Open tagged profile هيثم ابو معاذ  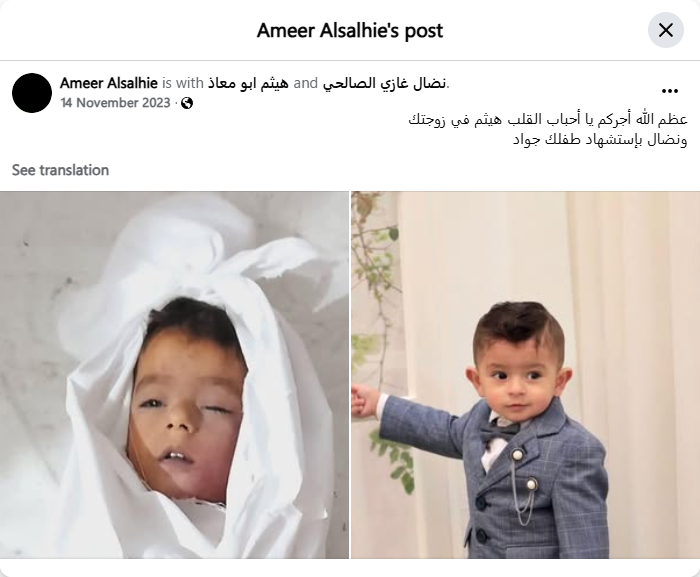[x=248, y=83]
